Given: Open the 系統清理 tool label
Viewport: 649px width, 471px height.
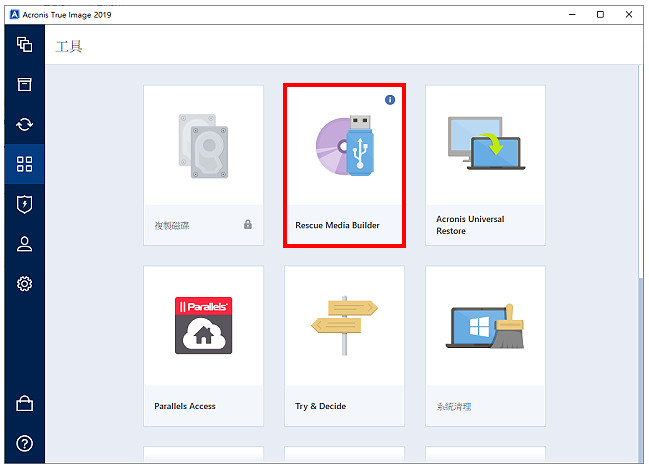Looking at the screenshot, I should click(454, 406).
